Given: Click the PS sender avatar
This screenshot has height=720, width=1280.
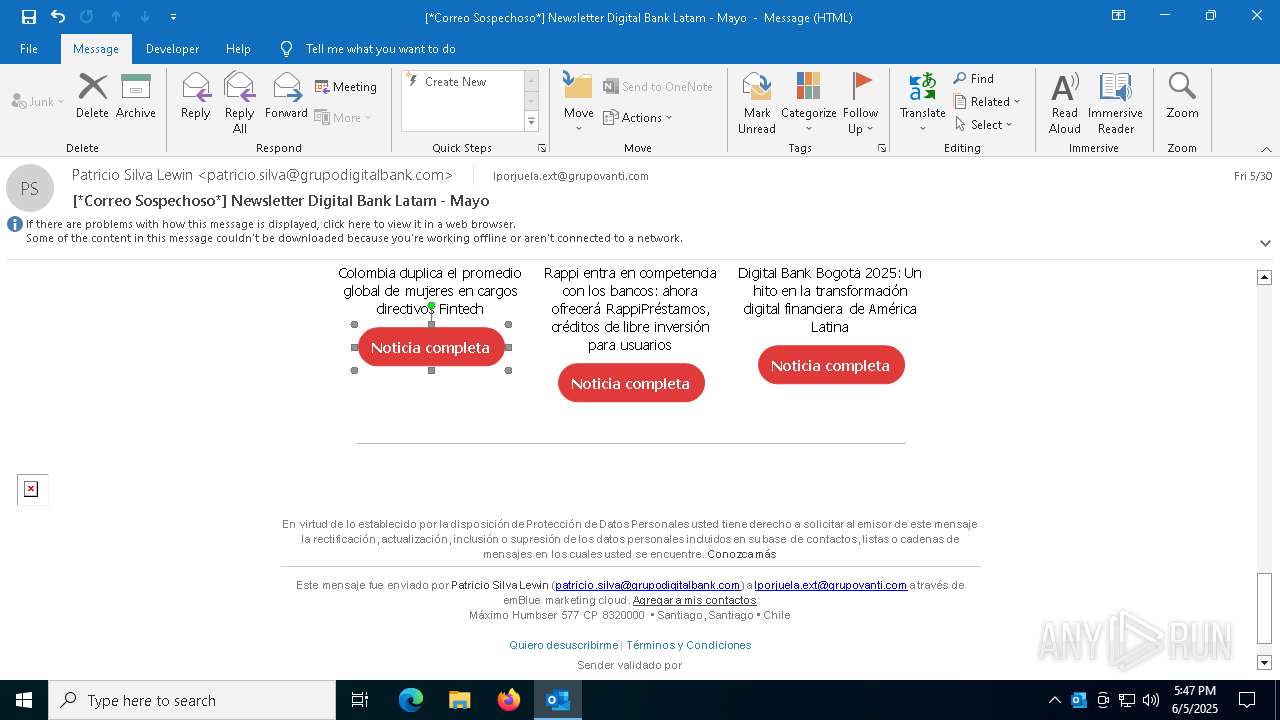Looking at the screenshot, I should point(30,188).
